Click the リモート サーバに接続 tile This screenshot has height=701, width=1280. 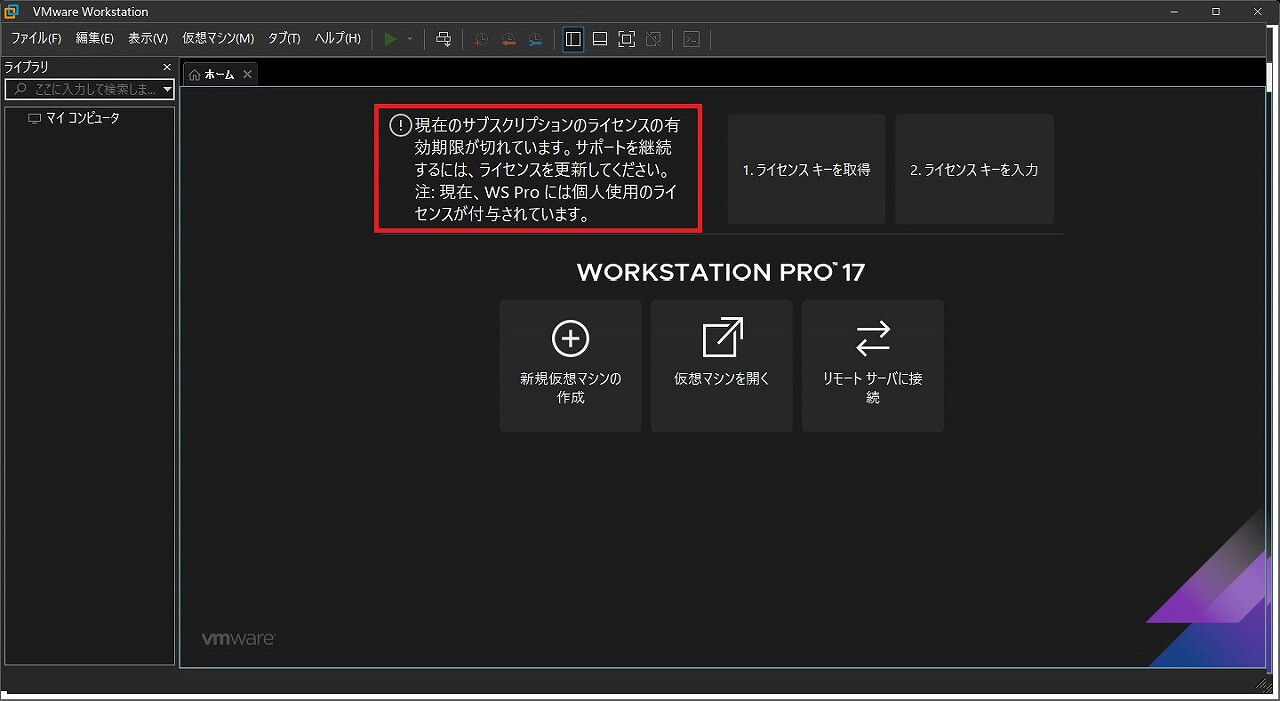(873, 366)
